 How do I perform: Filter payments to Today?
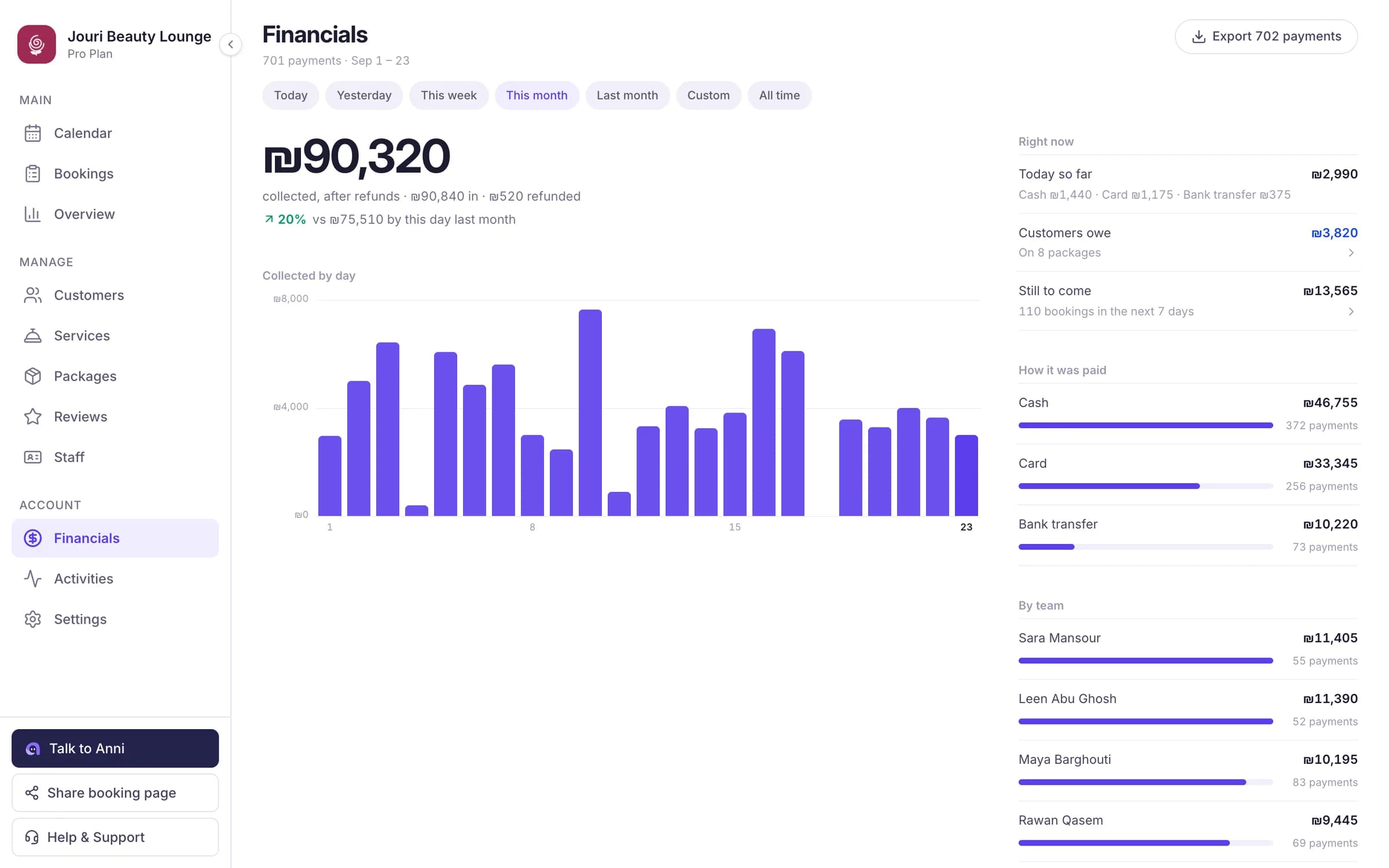[291, 95]
